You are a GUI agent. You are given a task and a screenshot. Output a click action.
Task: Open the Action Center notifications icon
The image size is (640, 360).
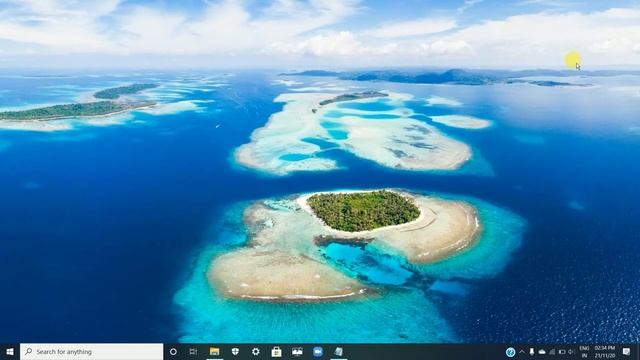click(x=627, y=352)
